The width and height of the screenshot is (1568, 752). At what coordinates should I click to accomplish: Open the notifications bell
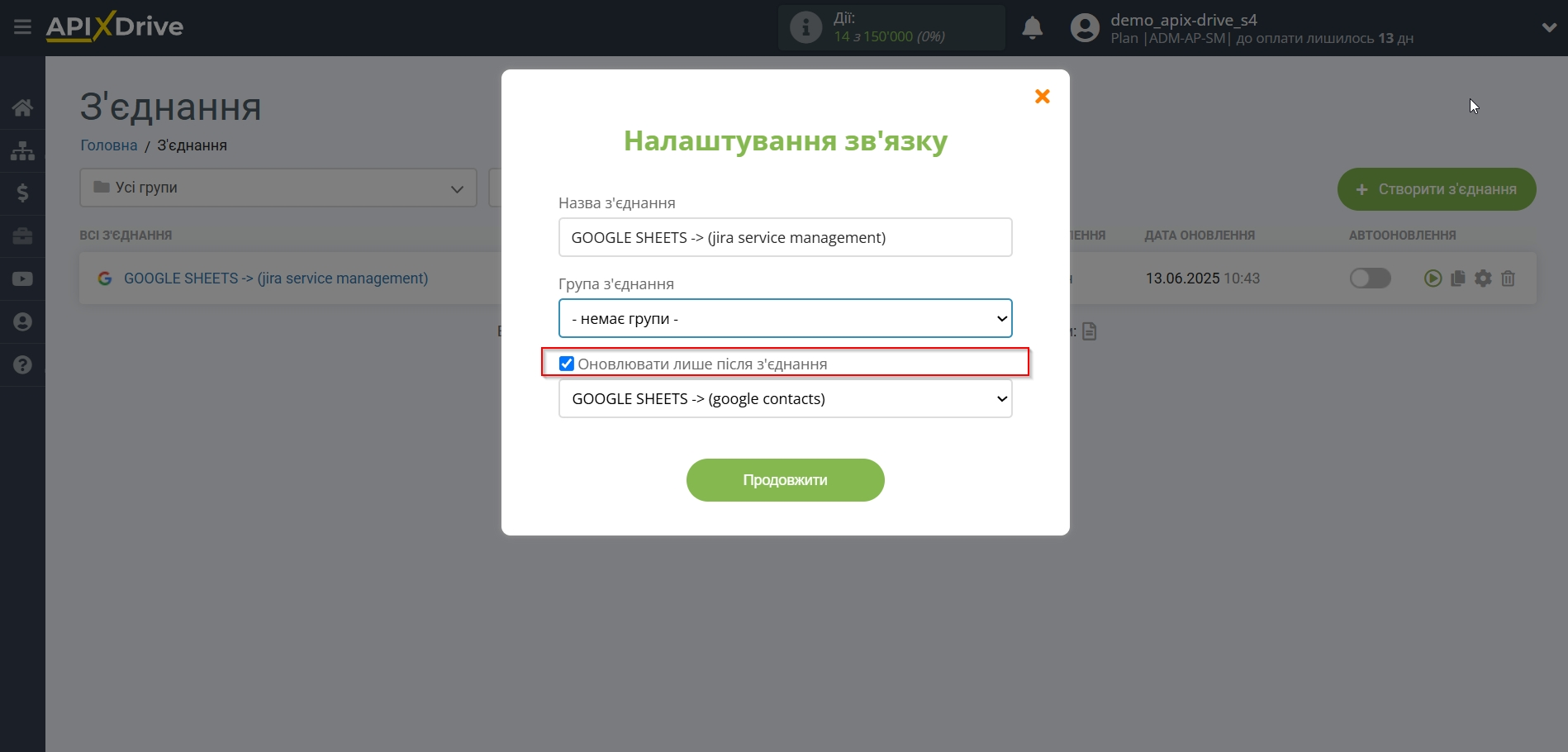[x=1032, y=28]
